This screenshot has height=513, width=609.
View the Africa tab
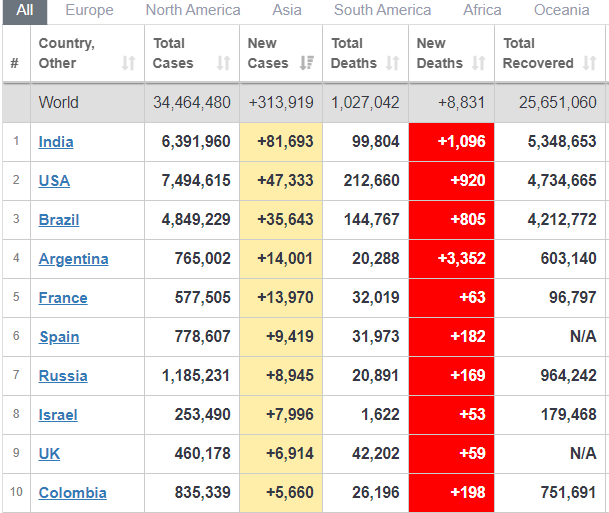(x=482, y=10)
